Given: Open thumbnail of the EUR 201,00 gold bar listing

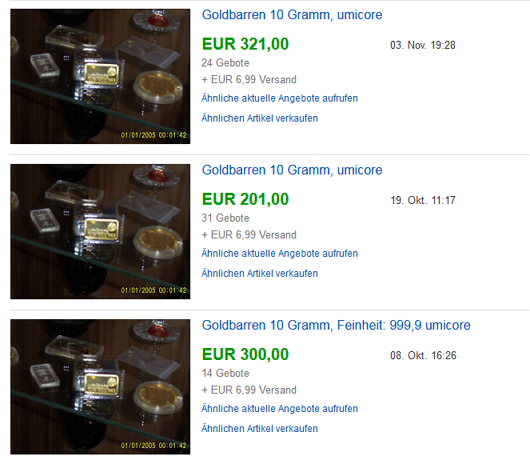Looking at the screenshot, I should click(x=100, y=232).
